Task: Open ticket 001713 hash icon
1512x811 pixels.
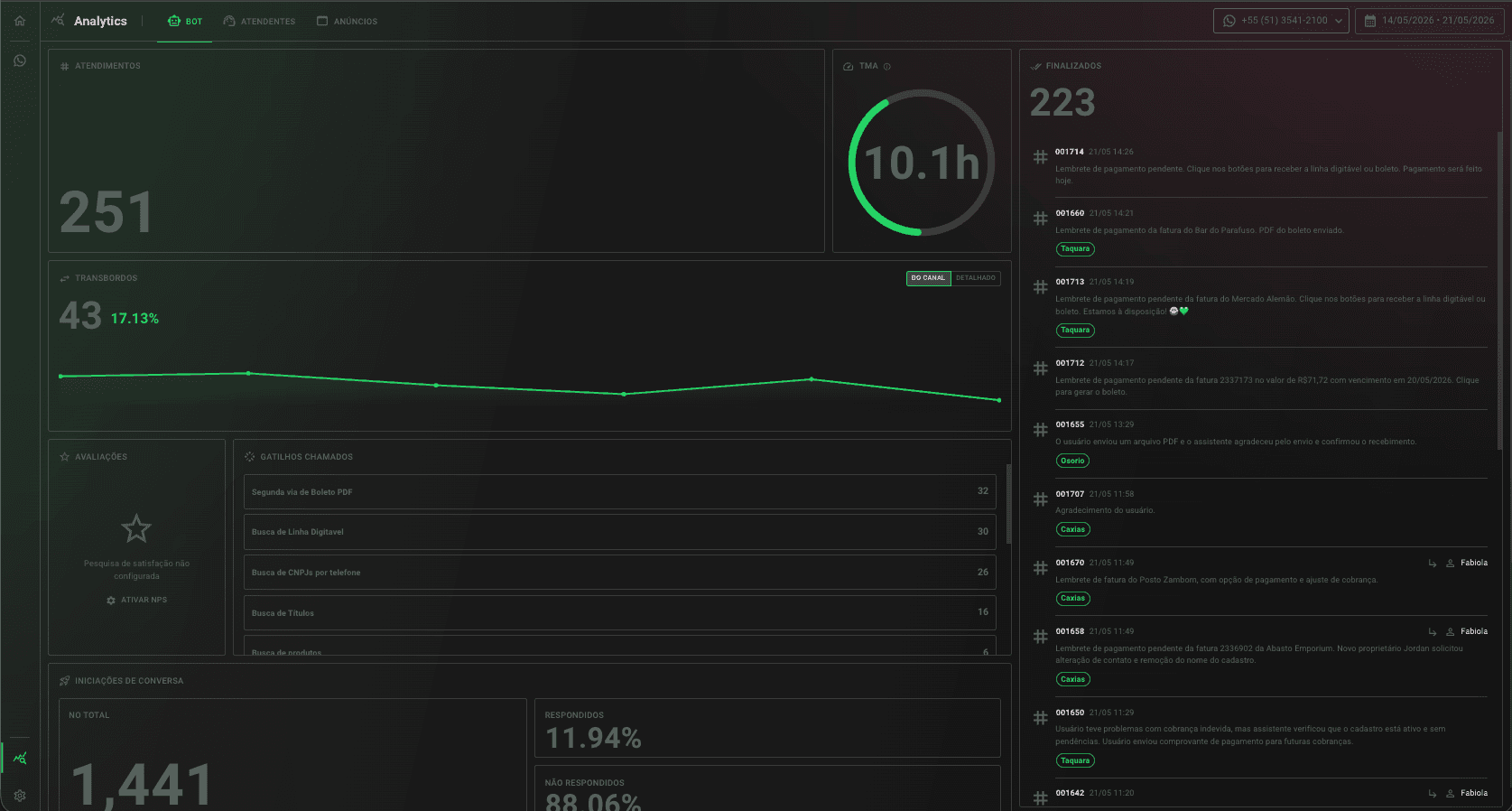Action: [1040, 287]
